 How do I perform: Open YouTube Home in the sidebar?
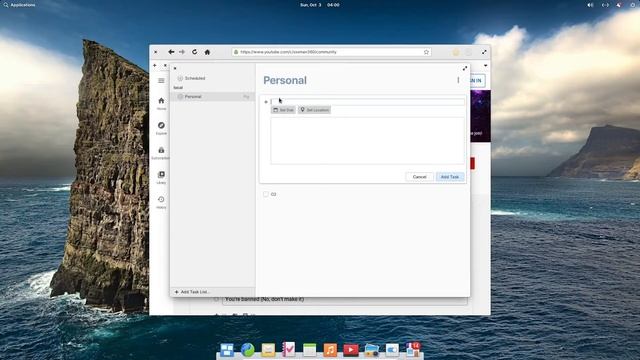tap(161, 103)
